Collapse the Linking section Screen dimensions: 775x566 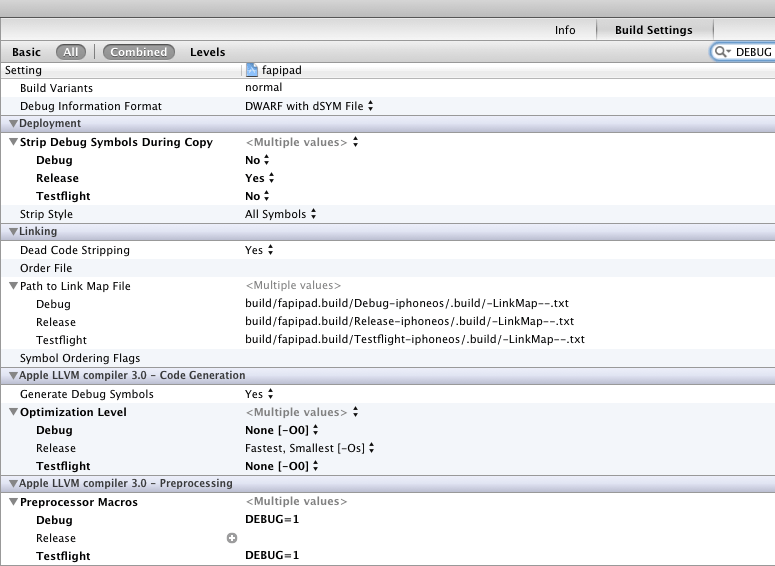13,231
